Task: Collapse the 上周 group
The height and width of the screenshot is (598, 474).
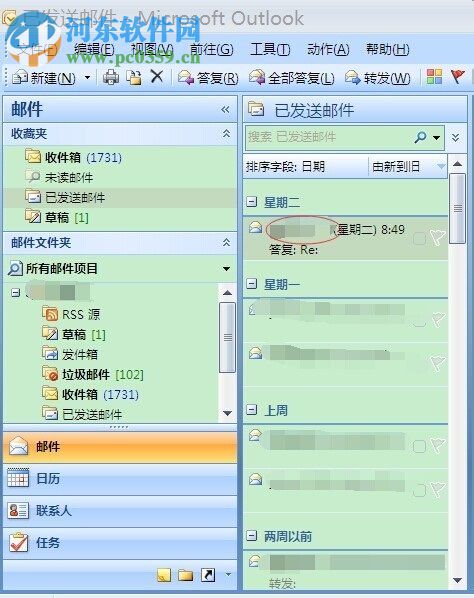Action: coord(252,410)
